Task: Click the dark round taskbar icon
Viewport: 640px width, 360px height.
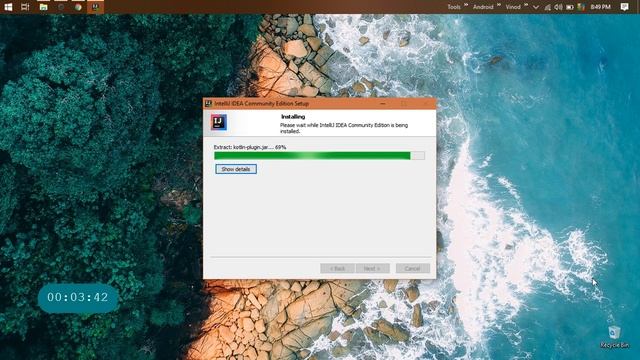Action: (61, 7)
